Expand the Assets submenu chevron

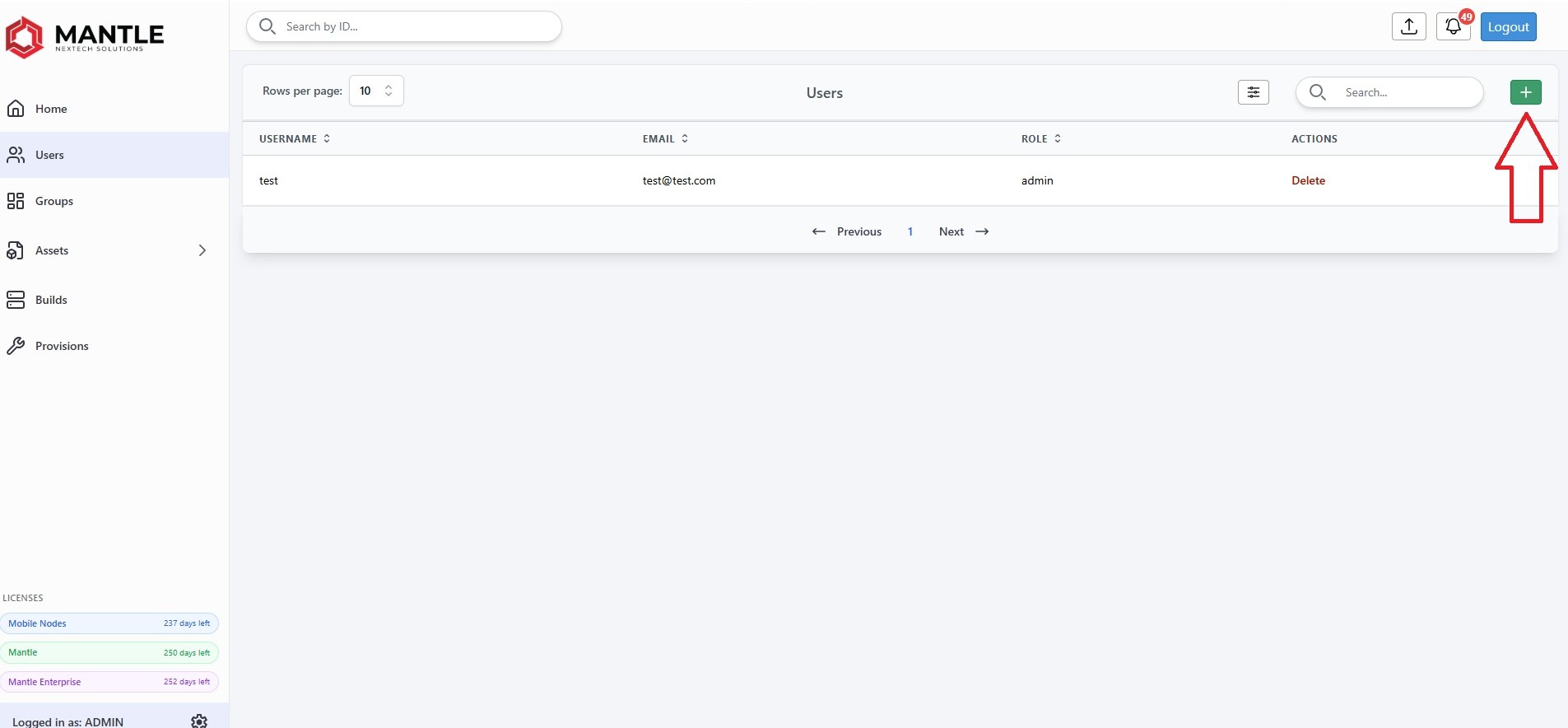click(x=202, y=250)
